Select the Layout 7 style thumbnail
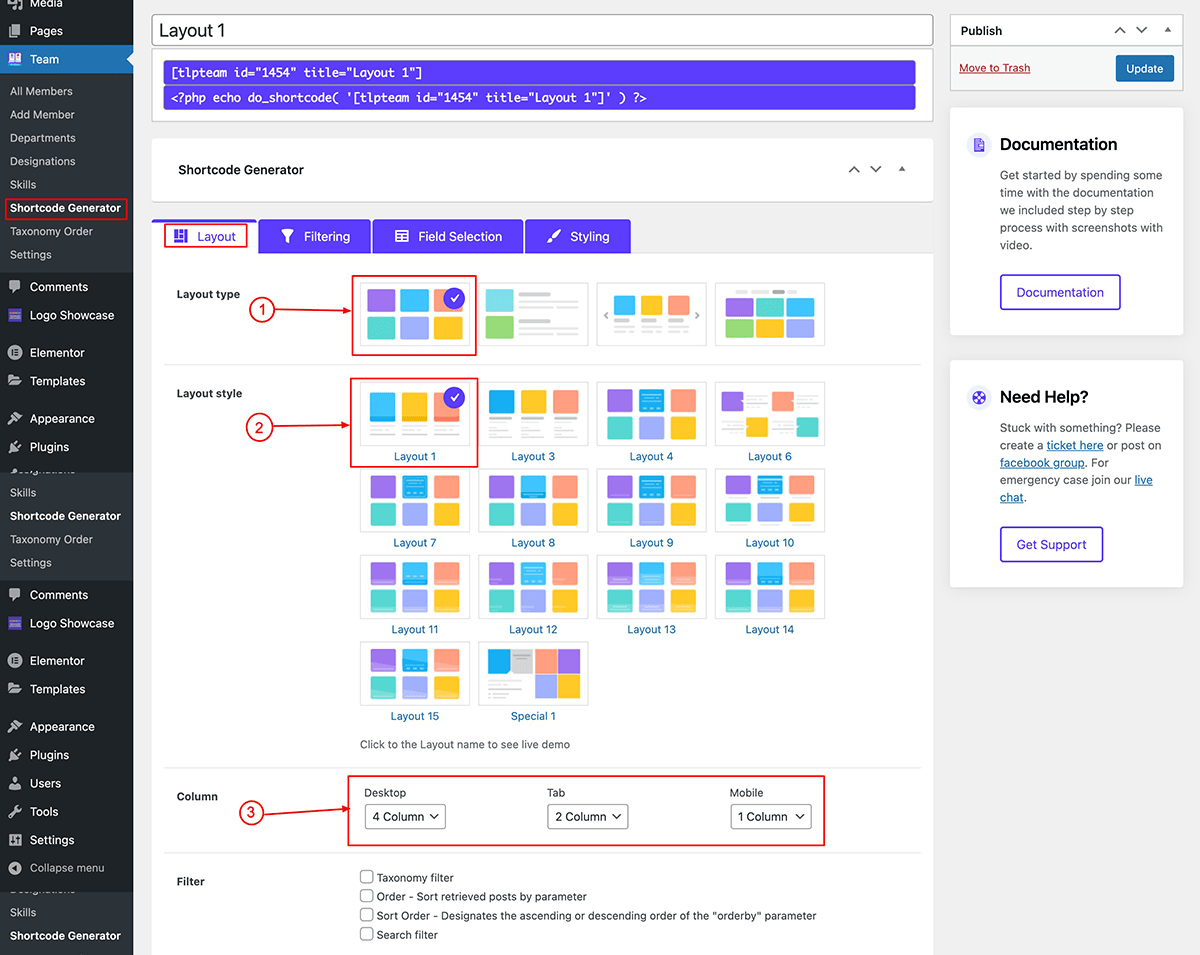This screenshot has height=955, width=1200. 415,500
